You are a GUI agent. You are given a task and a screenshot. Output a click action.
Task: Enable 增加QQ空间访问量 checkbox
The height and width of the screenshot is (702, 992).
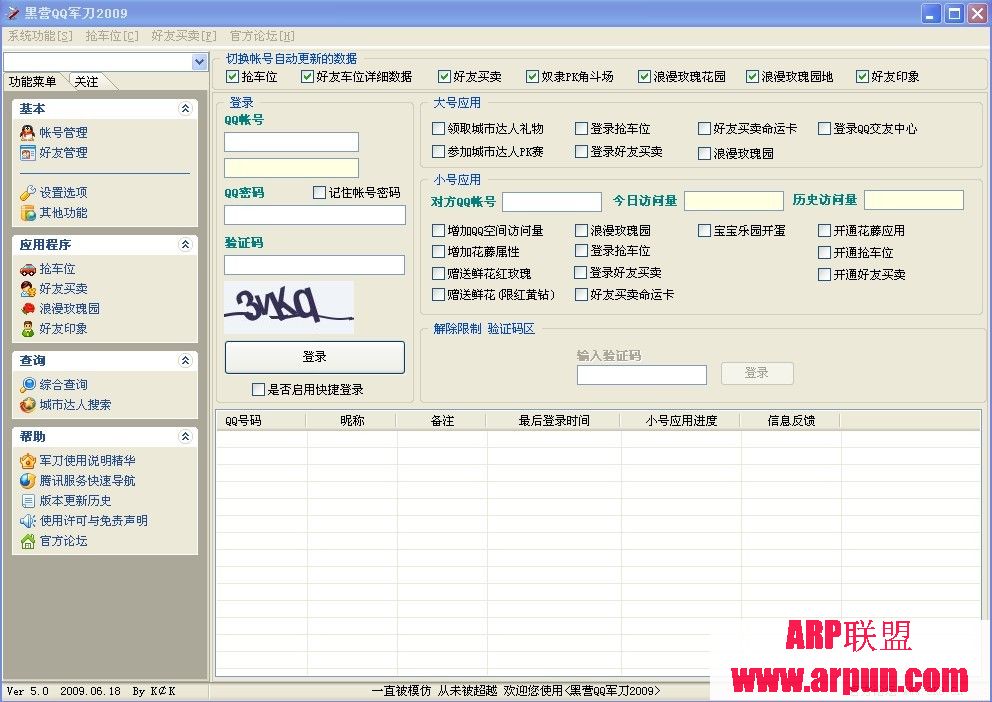click(438, 230)
